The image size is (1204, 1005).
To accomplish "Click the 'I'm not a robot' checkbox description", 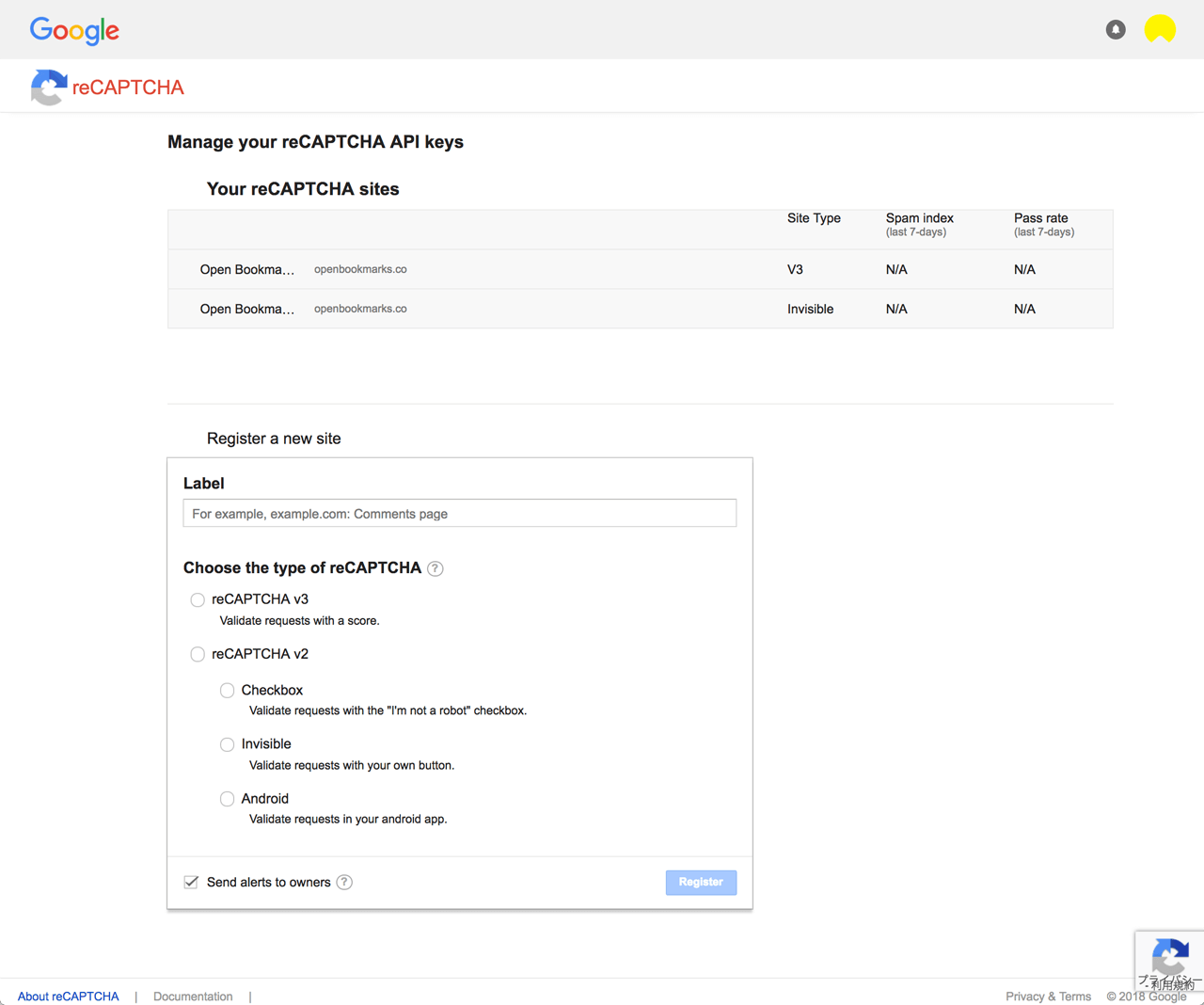I will (388, 710).
